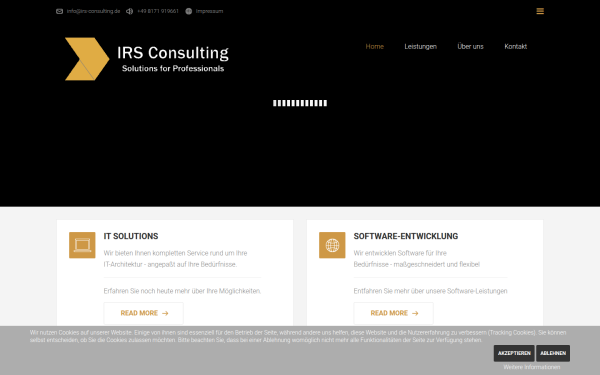Screen dimensions: 600x375
Task: Click the IT Solutions laptop icon
Action: [x=82, y=245]
